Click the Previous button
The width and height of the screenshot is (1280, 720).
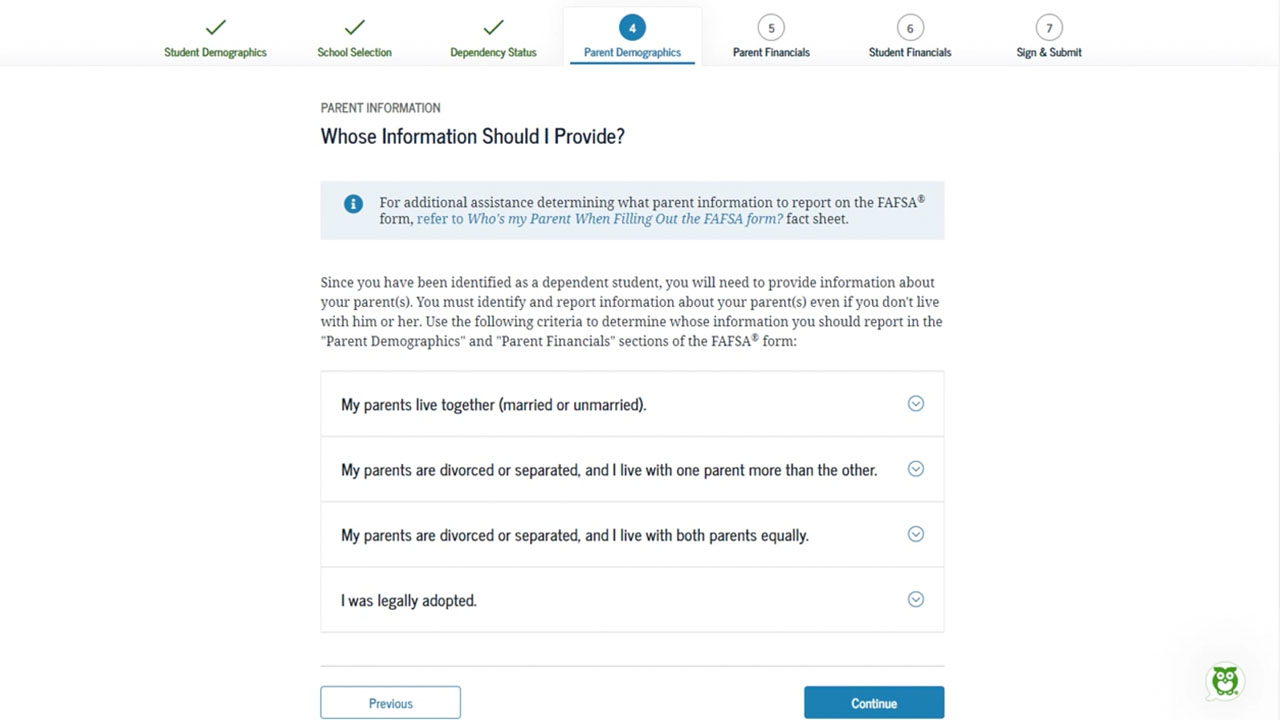pyautogui.click(x=390, y=701)
